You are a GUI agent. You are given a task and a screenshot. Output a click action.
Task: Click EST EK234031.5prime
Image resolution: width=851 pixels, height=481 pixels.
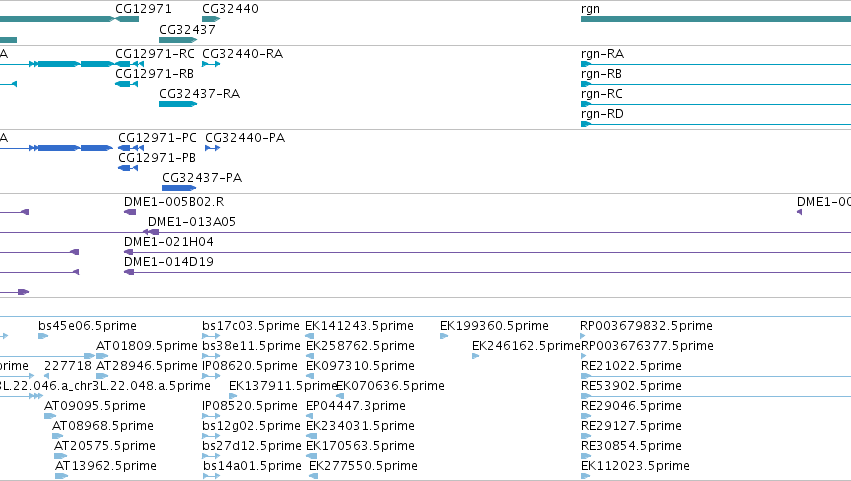click(x=360, y=426)
